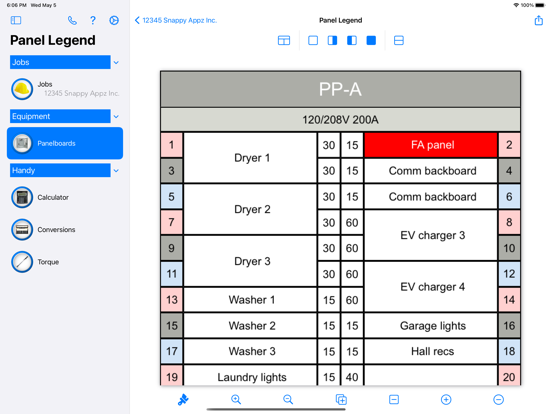Select the Equipment section header

[x=60, y=117]
